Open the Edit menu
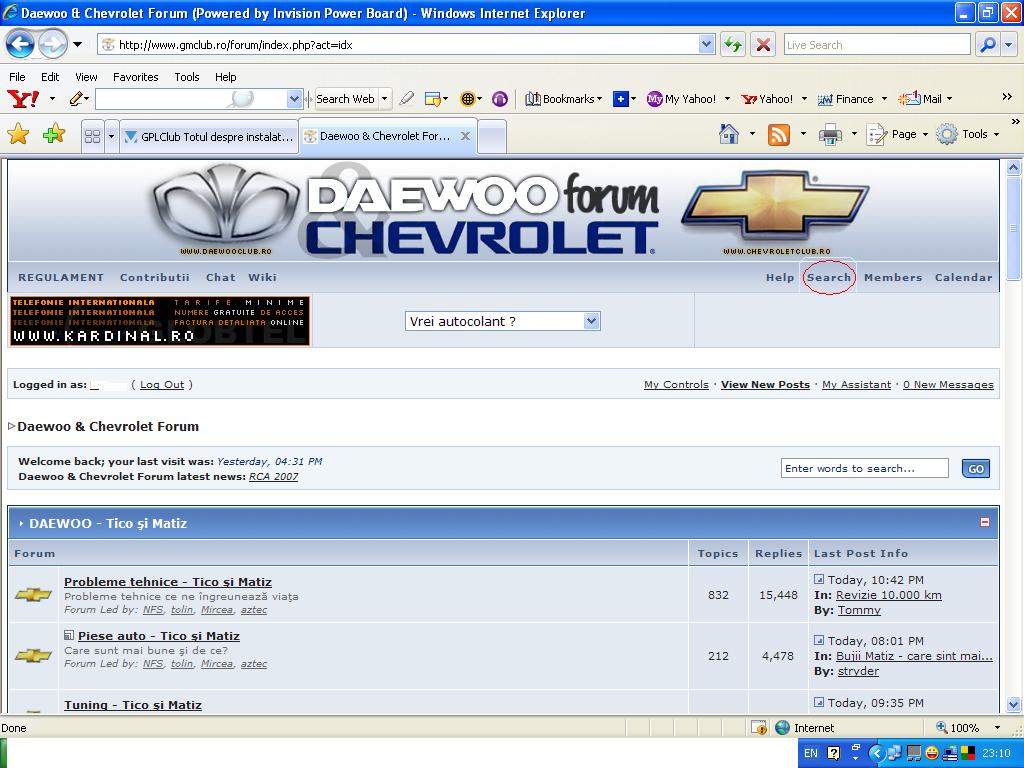 click(50, 77)
